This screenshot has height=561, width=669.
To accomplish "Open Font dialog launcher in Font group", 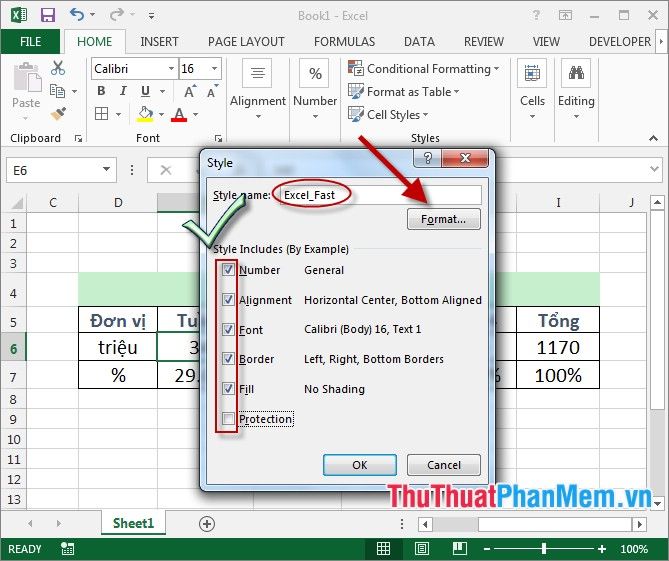I will click(x=218, y=138).
